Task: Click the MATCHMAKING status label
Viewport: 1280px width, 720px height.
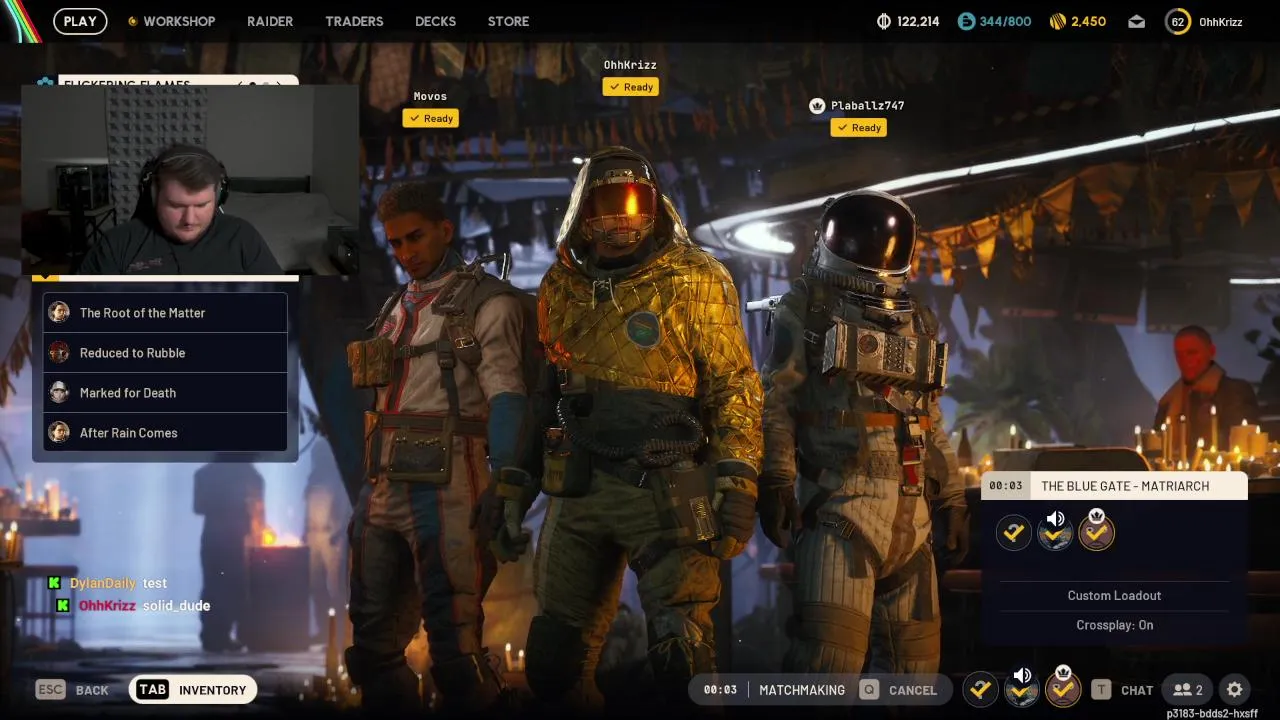Action: click(x=802, y=690)
